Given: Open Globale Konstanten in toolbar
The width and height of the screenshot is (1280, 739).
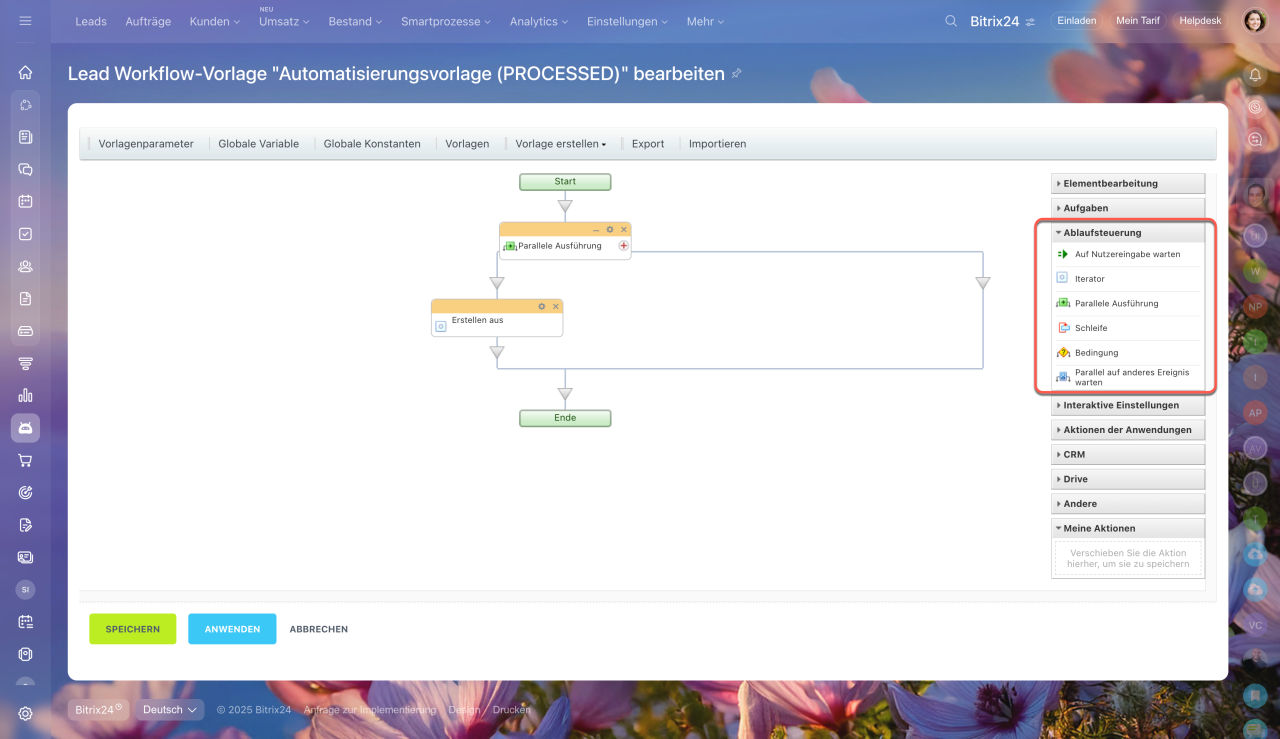Looking at the screenshot, I should (372, 143).
